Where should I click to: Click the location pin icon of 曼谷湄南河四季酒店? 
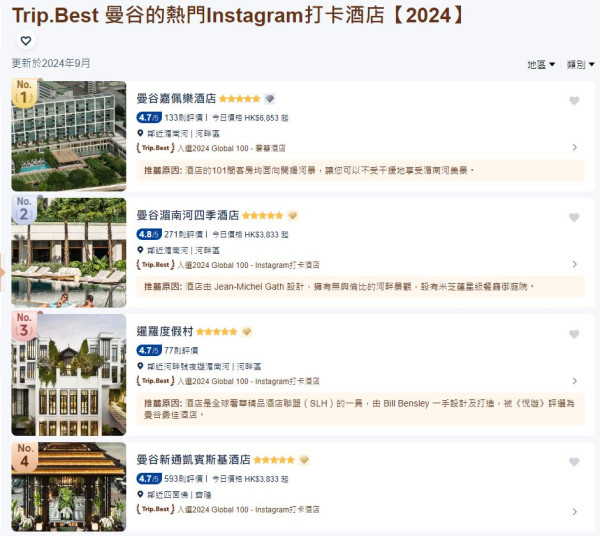140,250
